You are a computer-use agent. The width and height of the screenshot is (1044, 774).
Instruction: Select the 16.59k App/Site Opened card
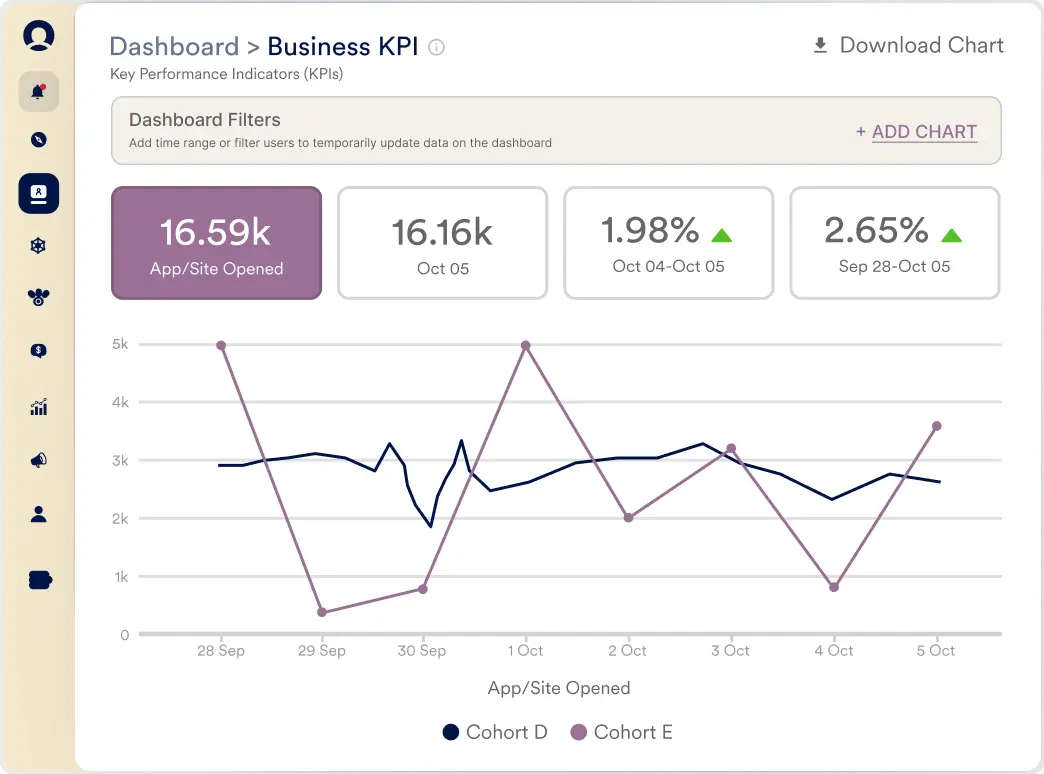[216, 243]
